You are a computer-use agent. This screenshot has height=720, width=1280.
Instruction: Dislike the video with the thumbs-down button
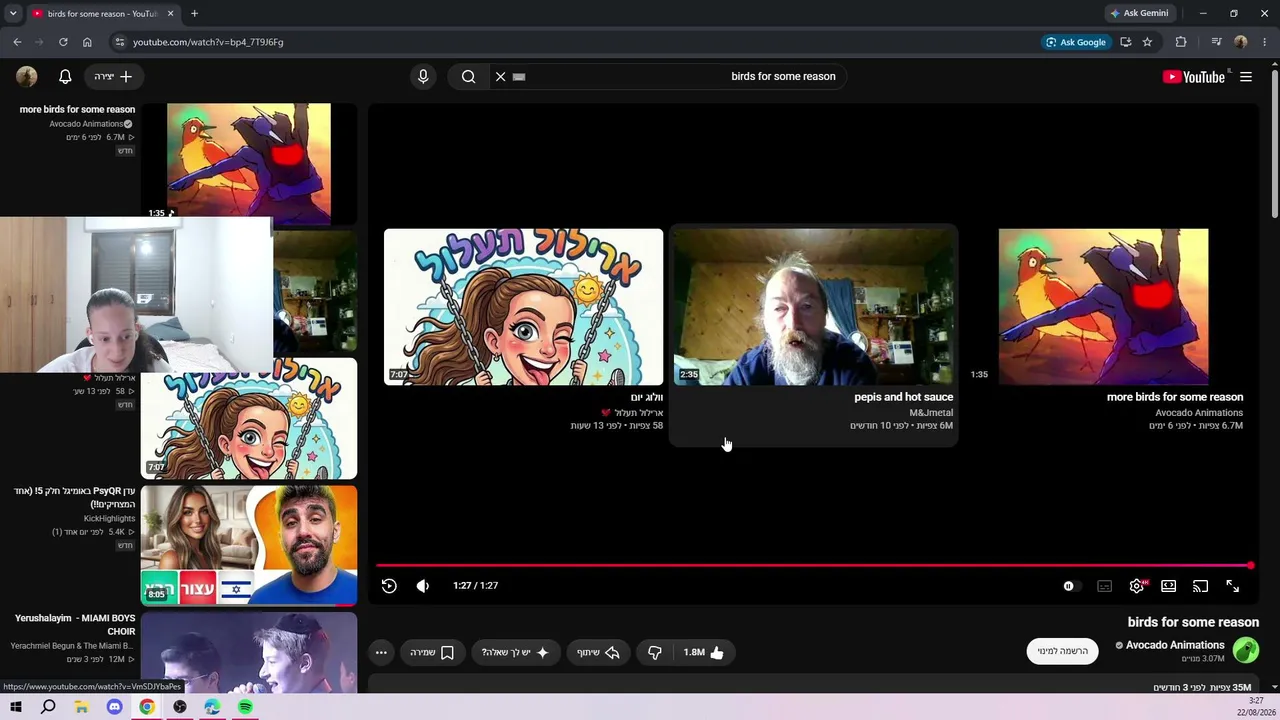655,652
